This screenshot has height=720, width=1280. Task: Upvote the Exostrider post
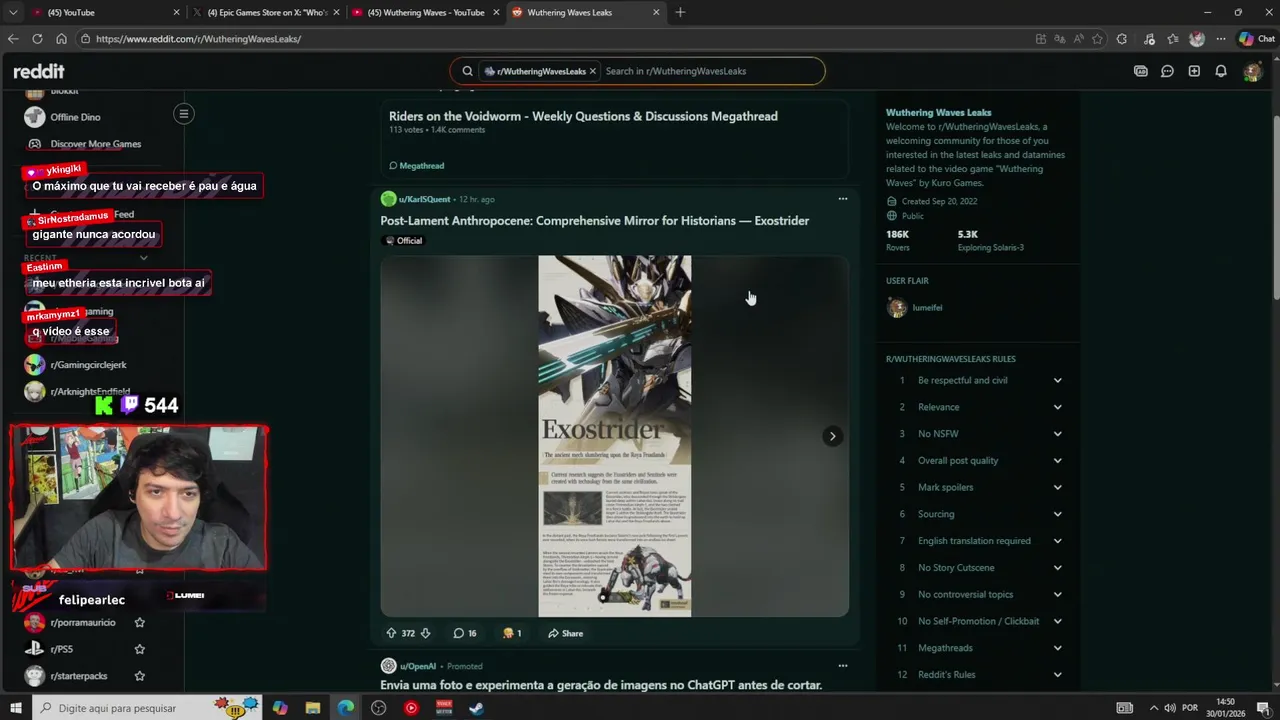tap(391, 633)
